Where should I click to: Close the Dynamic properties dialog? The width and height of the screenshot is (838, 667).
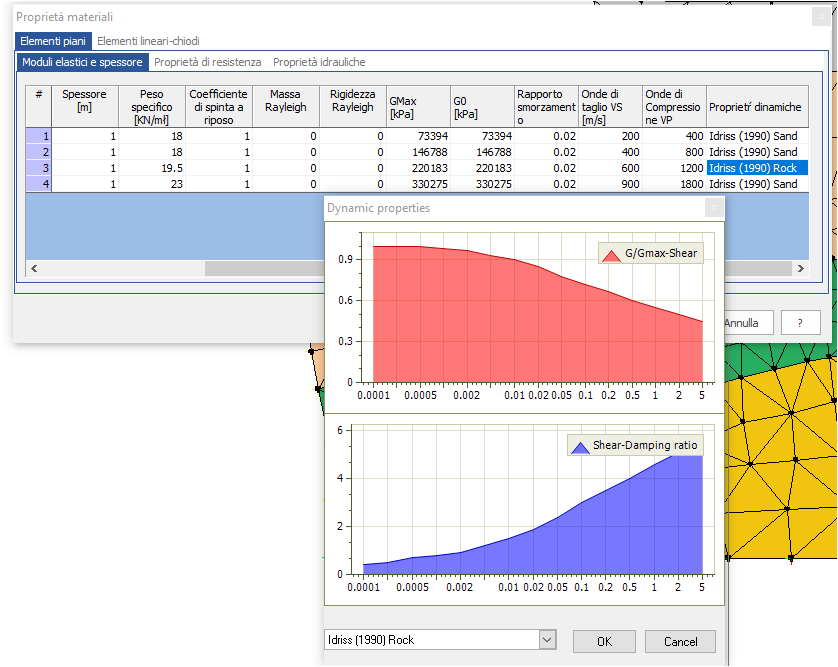pos(714,207)
